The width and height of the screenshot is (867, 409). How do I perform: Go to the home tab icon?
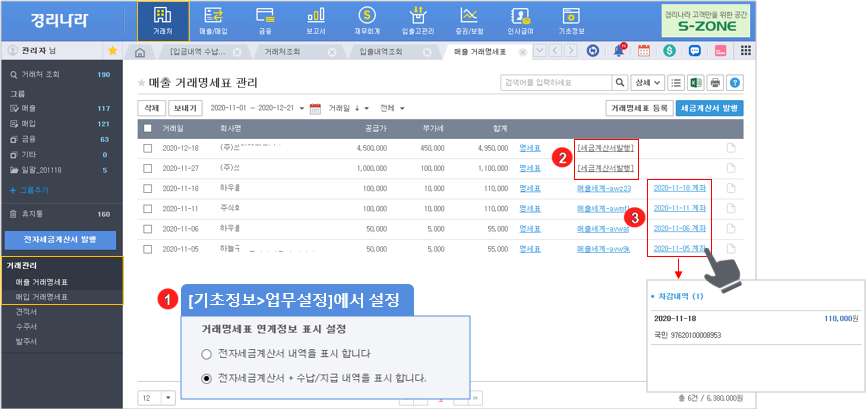tap(139, 53)
